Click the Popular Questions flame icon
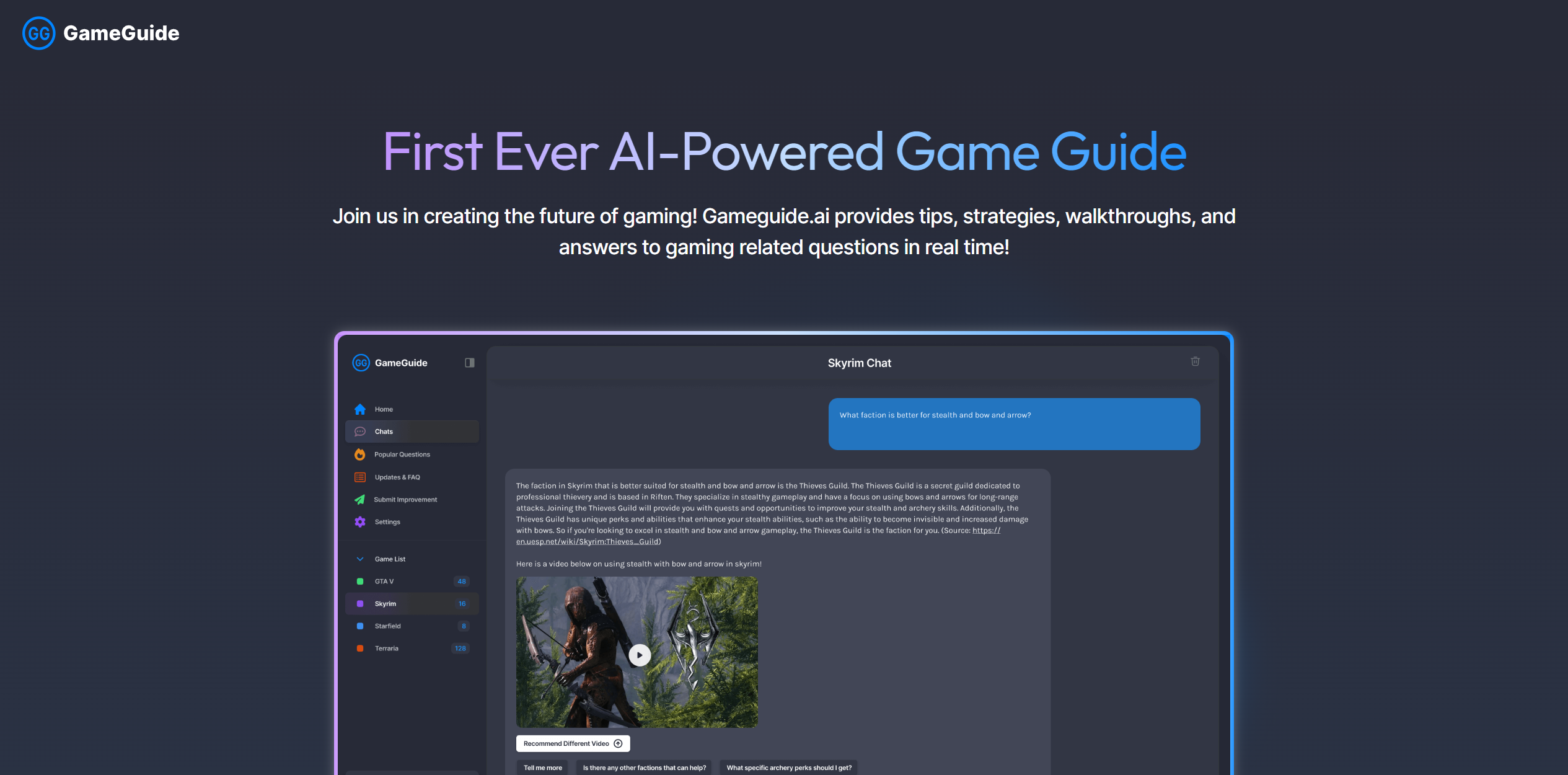The width and height of the screenshot is (1568, 775). point(360,454)
